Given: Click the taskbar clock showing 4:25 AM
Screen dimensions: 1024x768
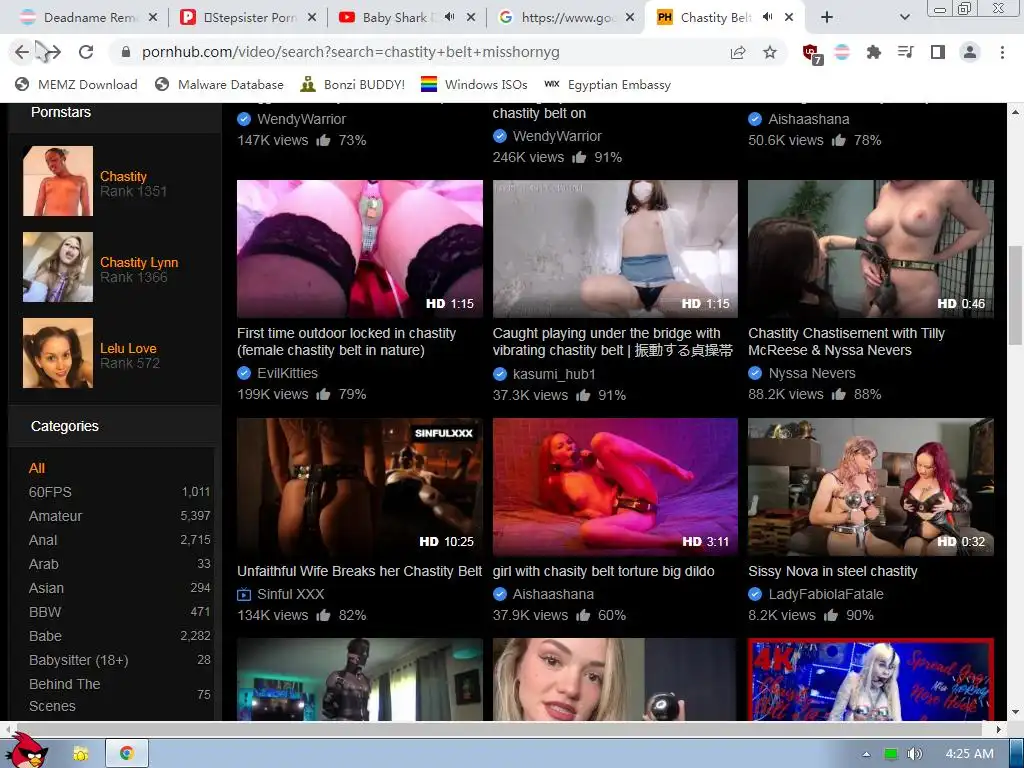Looking at the screenshot, I should [x=970, y=754].
